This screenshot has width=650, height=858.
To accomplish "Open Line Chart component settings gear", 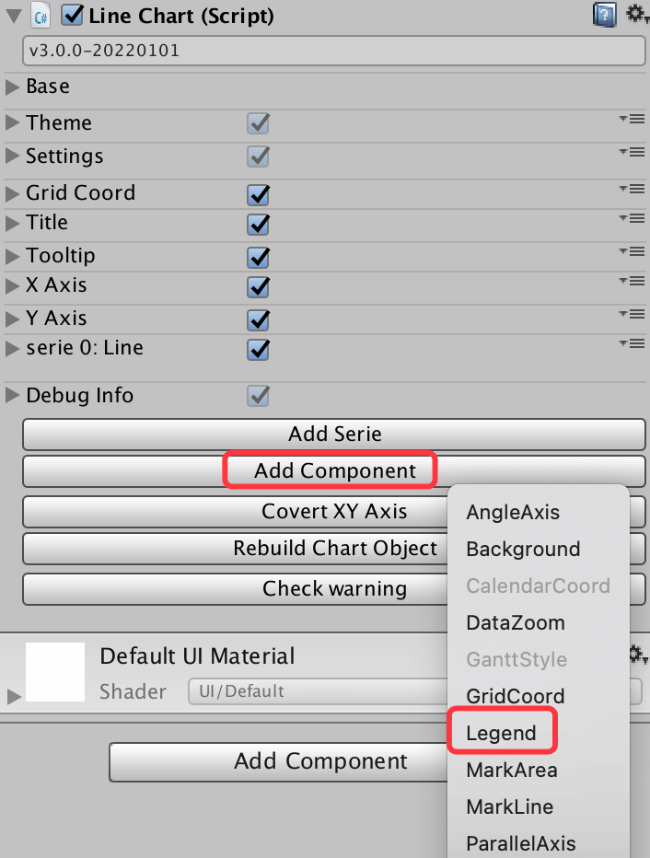I will point(636,14).
